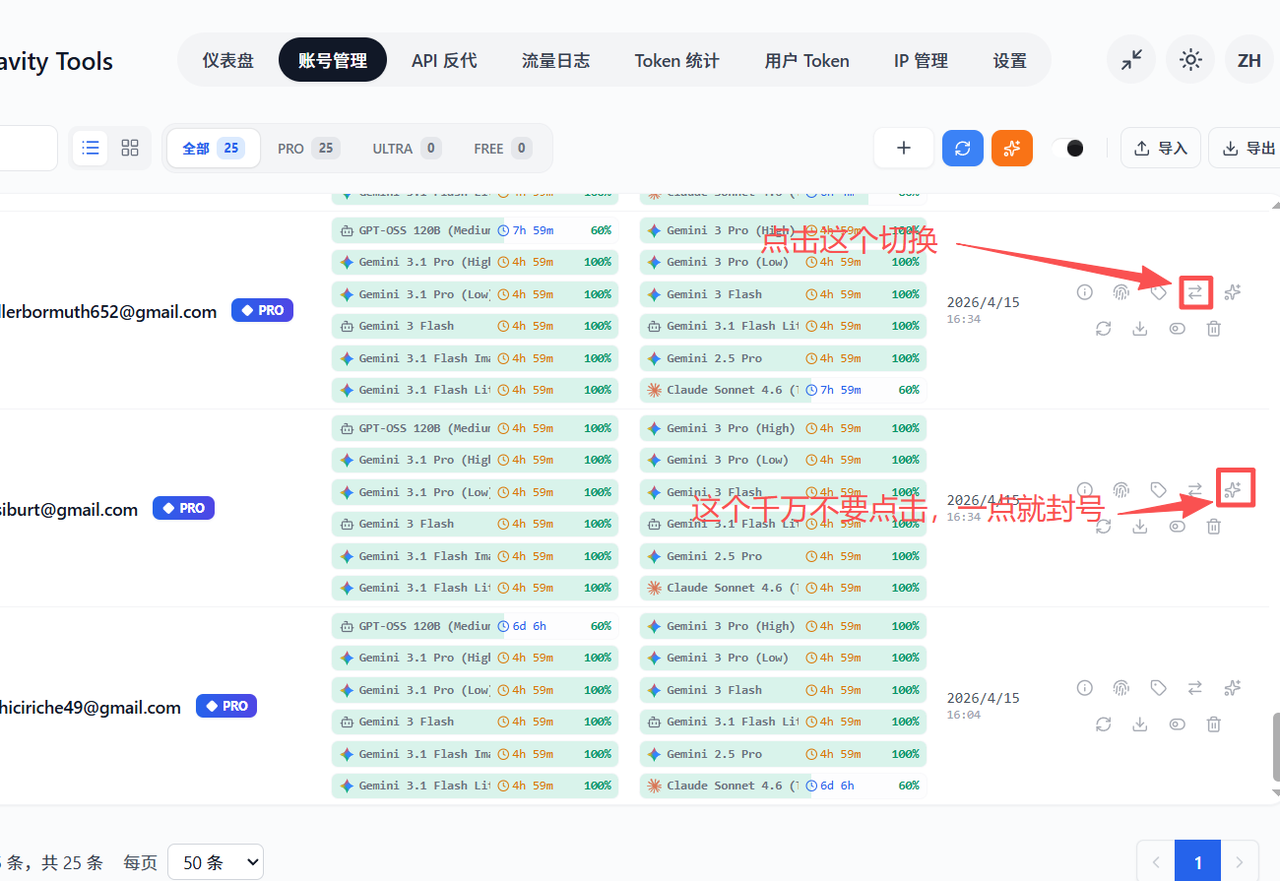
Task: Open 流量日志 tab
Action: [556, 60]
